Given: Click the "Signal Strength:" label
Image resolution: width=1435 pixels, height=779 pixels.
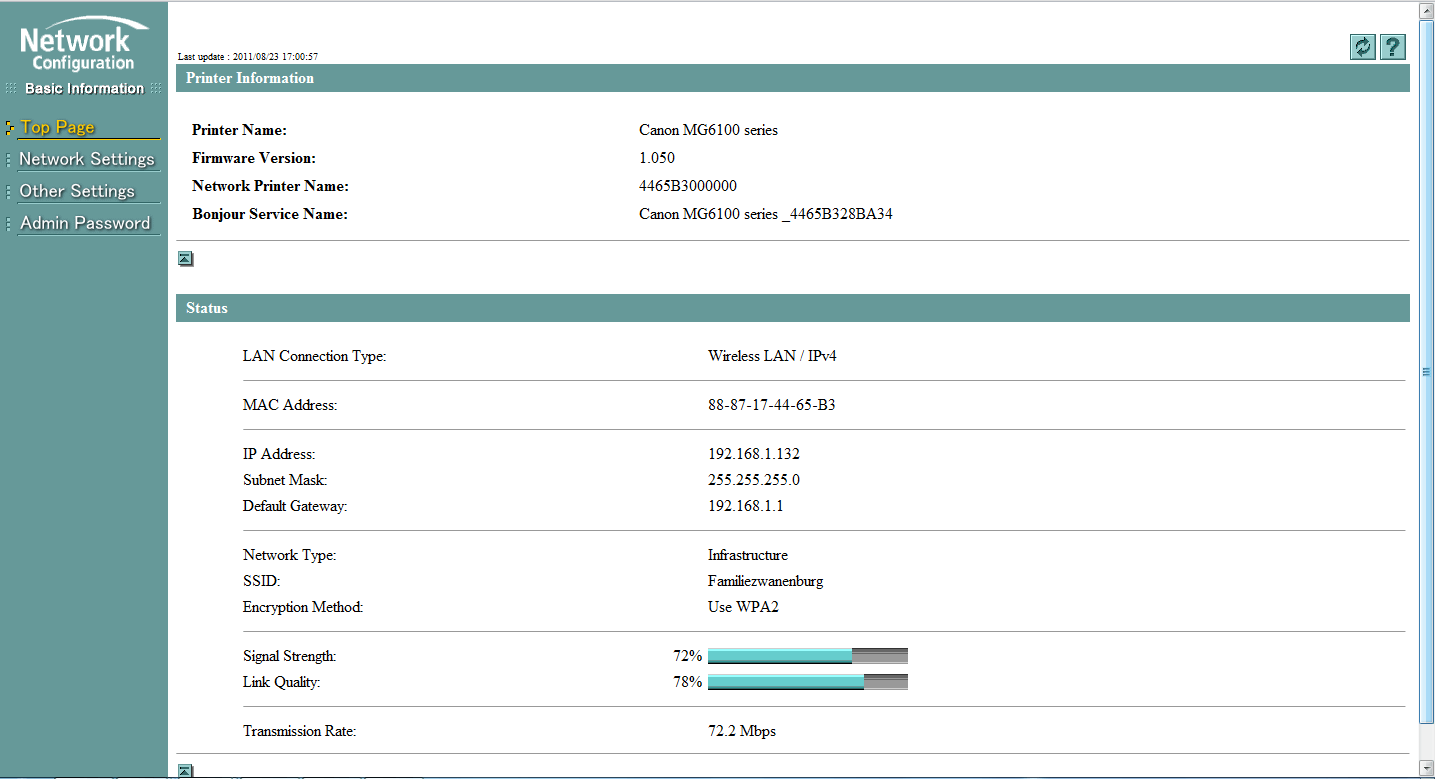Looking at the screenshot, I should coord(289,657).
